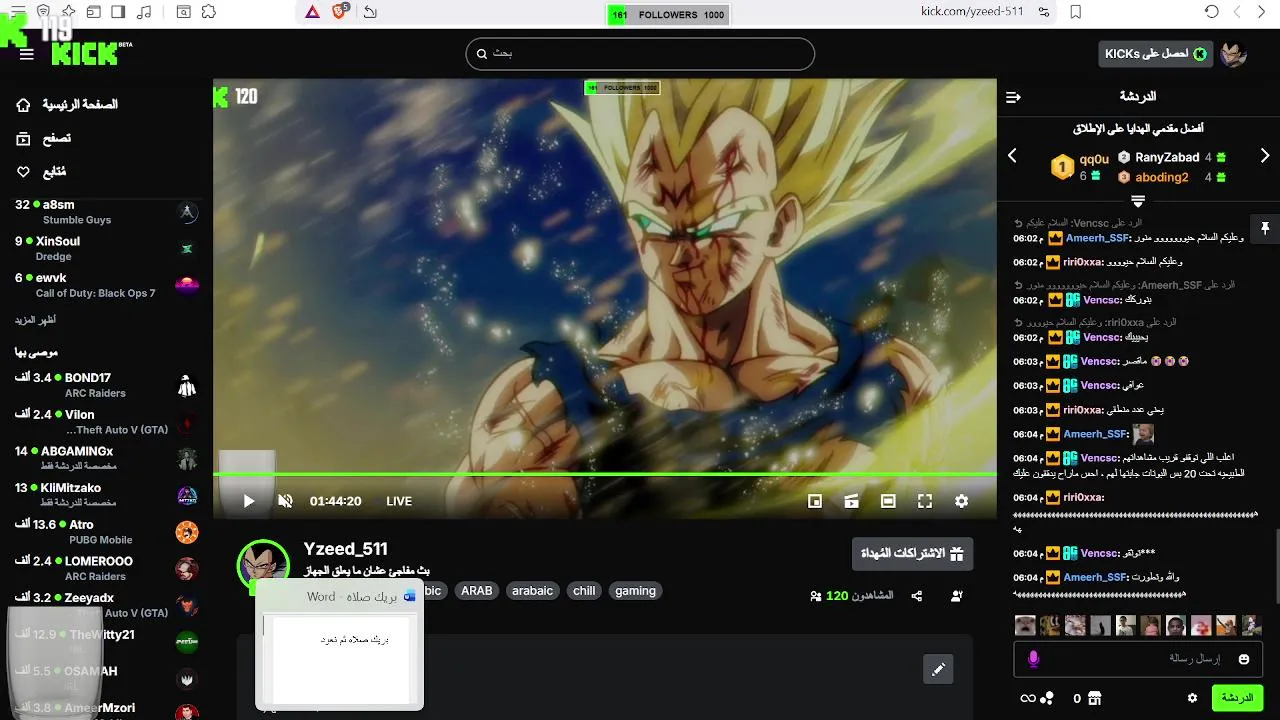This screenshot has height=720, width=1280.
Task: Open site settings icon in address bar
Action: [1044, 12]
